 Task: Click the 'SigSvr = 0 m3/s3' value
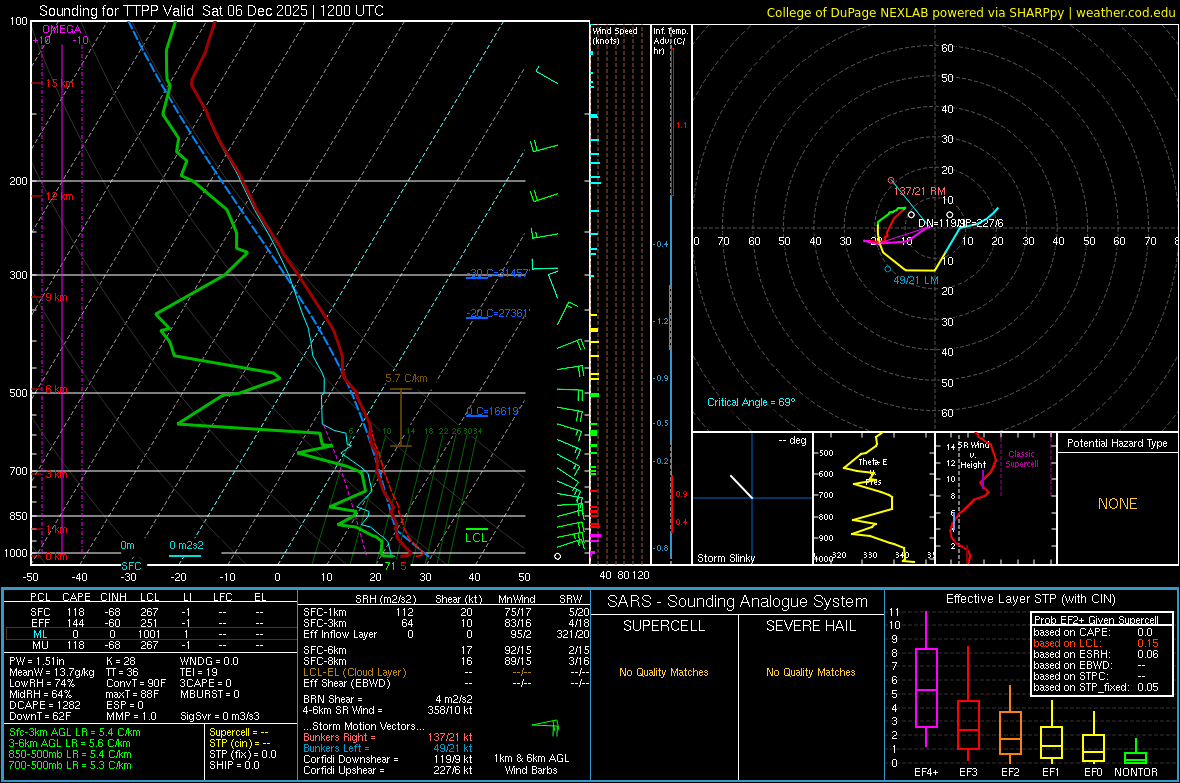pos(220,716)
